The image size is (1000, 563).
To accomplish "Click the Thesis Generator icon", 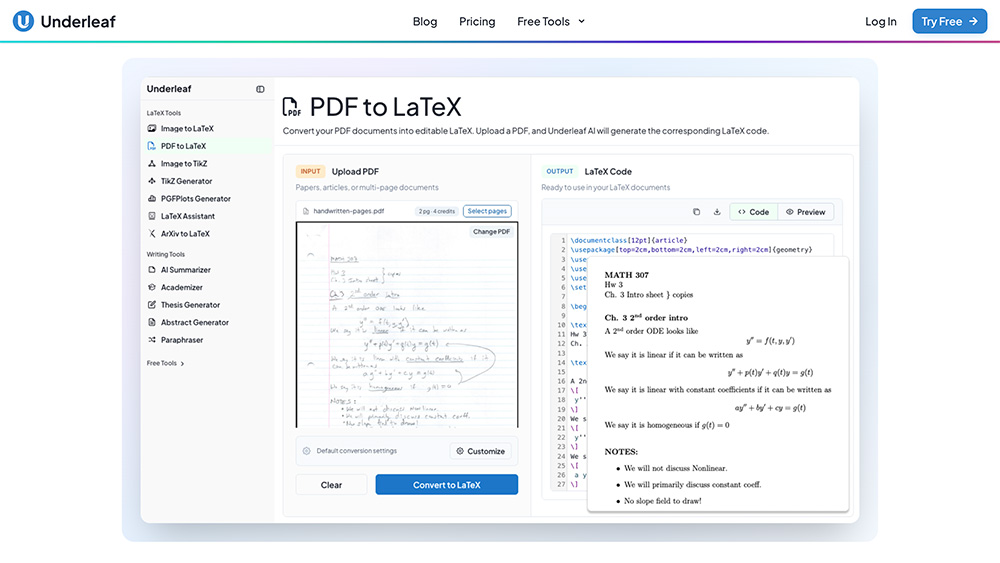I will tap(152, 305).
